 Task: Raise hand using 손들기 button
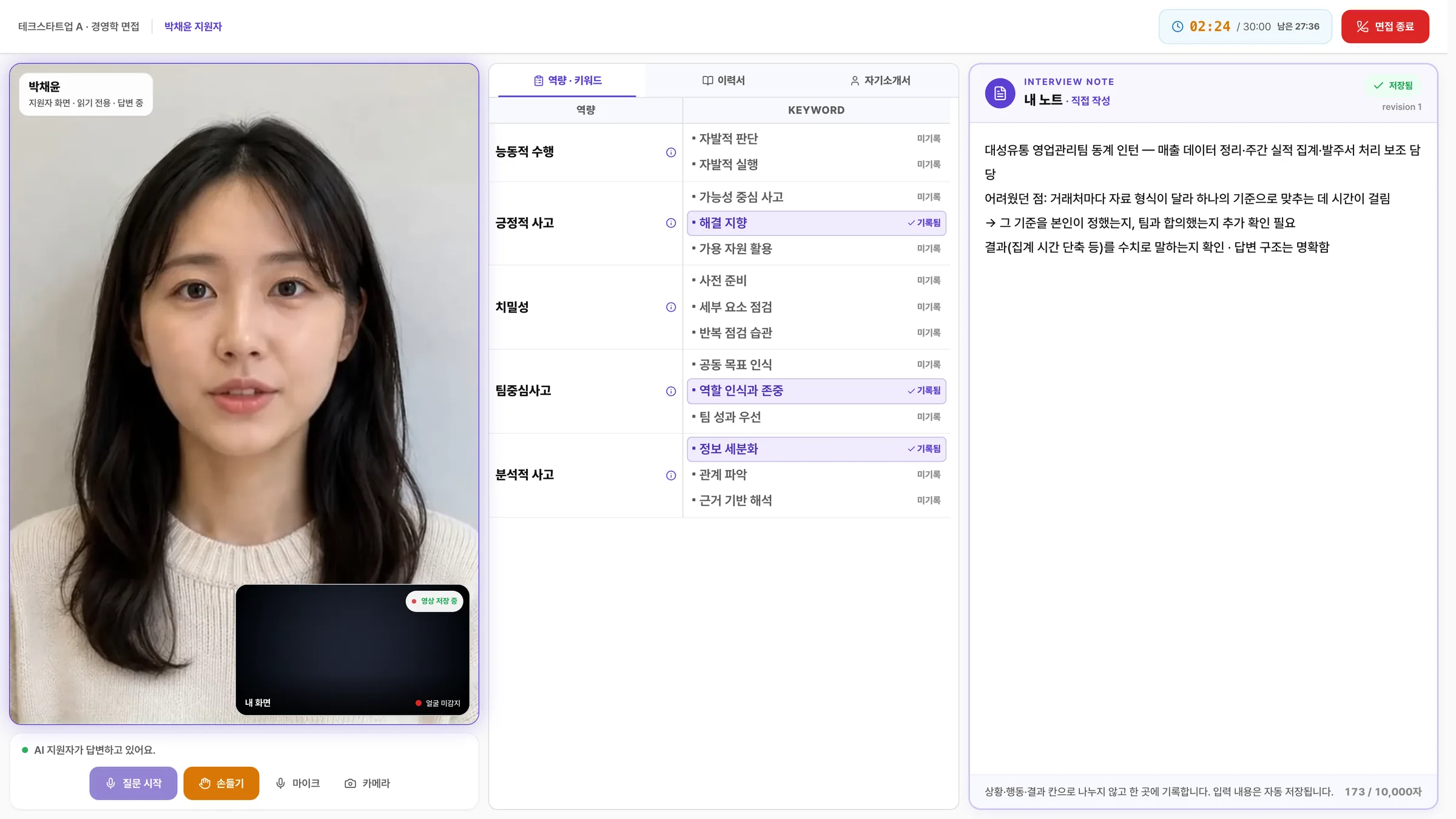tap(221, 783)
